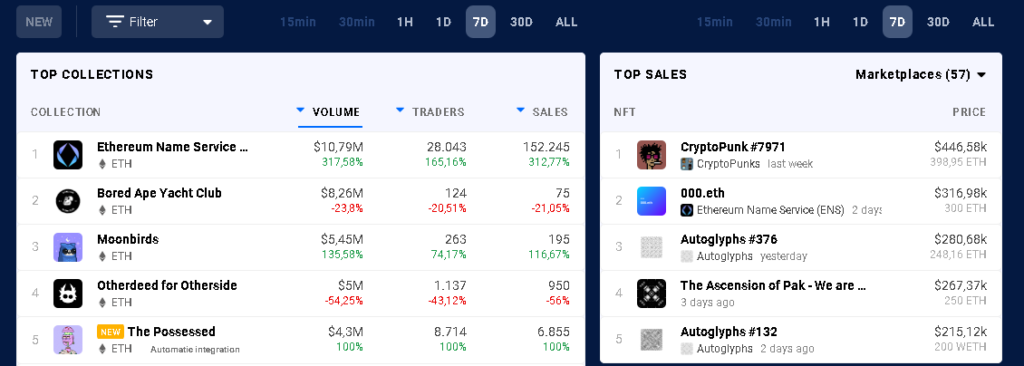Select 15min range for Top Collections
The image size is (1024, 366).
pos(298,22)
